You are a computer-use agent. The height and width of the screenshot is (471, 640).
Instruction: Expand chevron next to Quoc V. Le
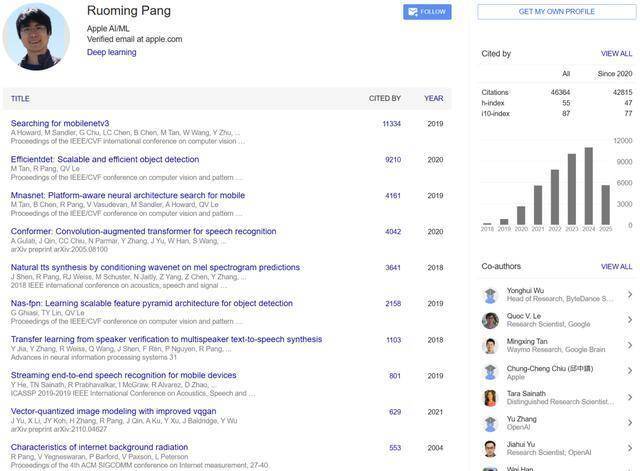point(629,320)
